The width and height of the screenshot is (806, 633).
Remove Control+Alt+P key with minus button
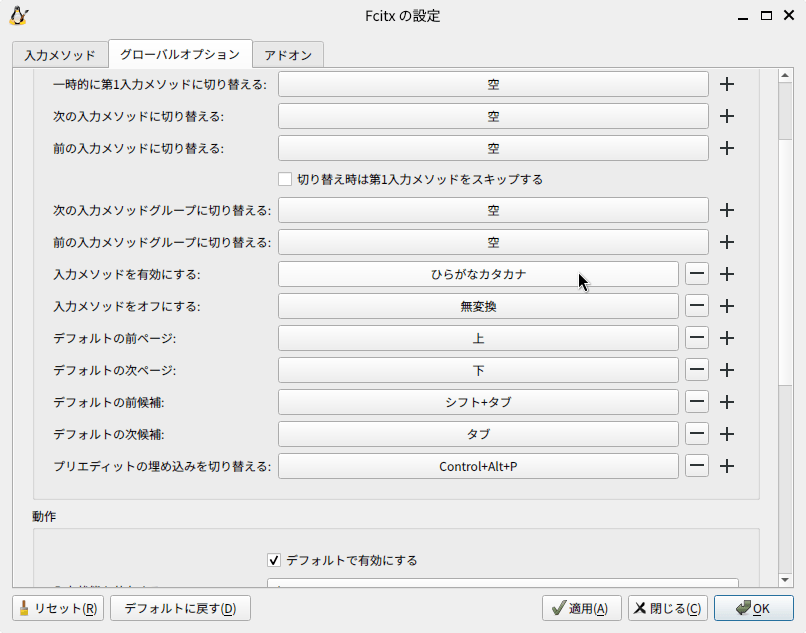[697, 466]
